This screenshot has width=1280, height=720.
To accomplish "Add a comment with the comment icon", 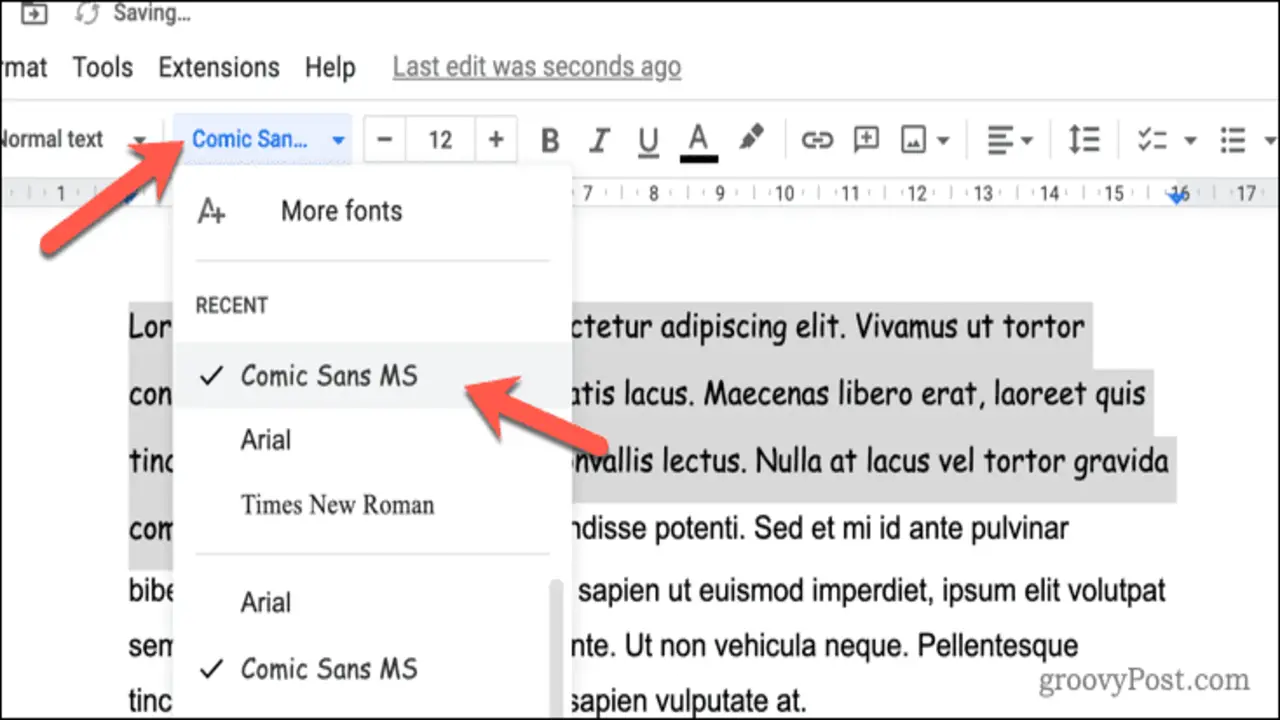I will coord(866,140).
